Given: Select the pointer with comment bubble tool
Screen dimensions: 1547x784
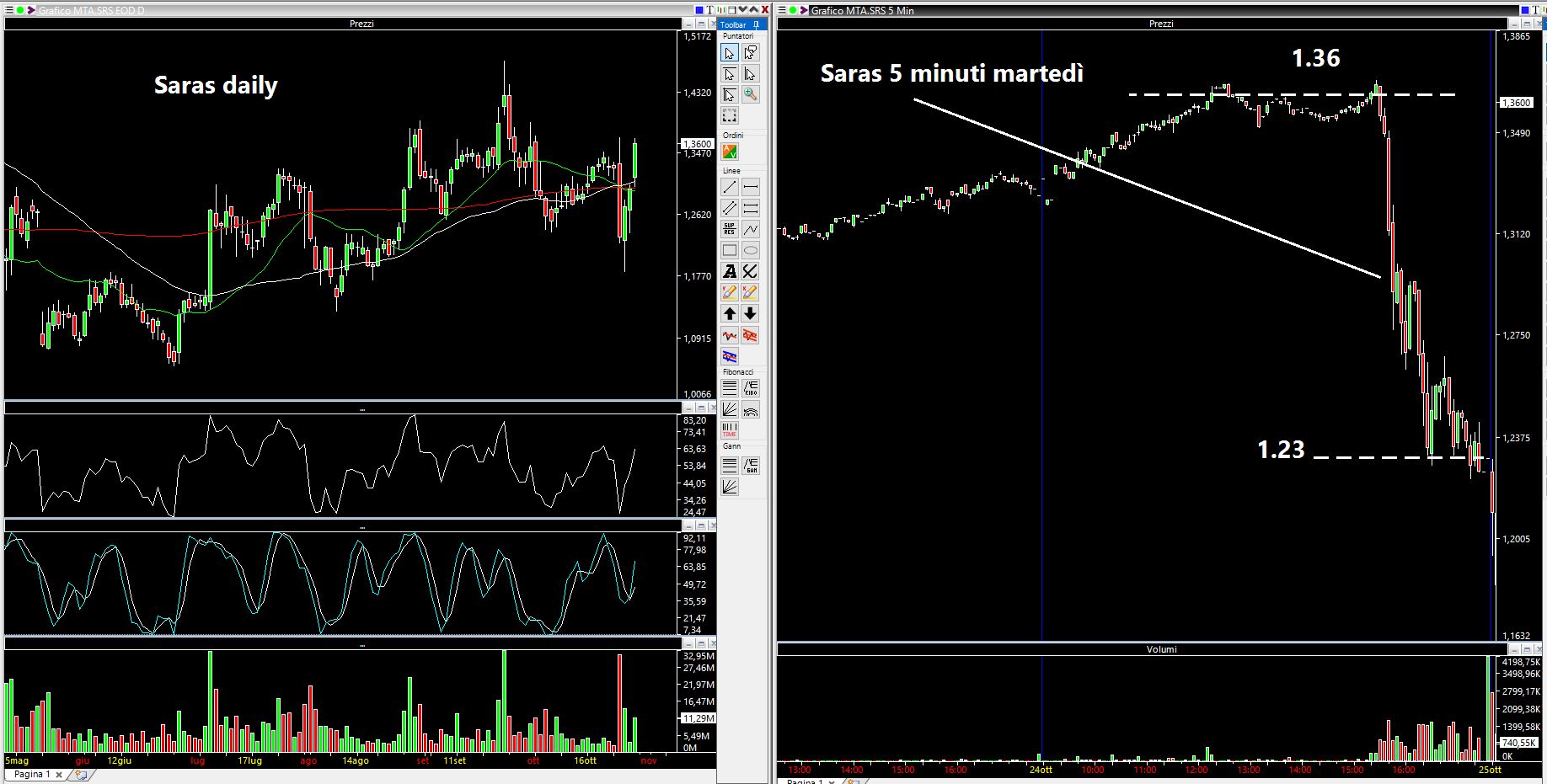Looking at the screenshot, I should pyautogui.click(x=750, y=53).
